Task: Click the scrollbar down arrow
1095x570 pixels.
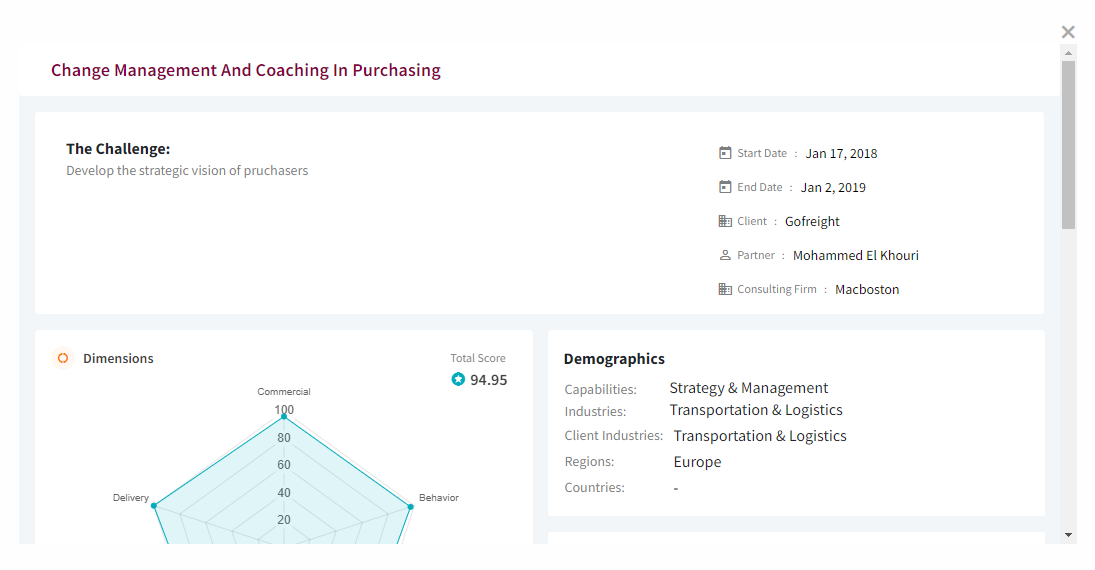Action: tap(1068, 535)
